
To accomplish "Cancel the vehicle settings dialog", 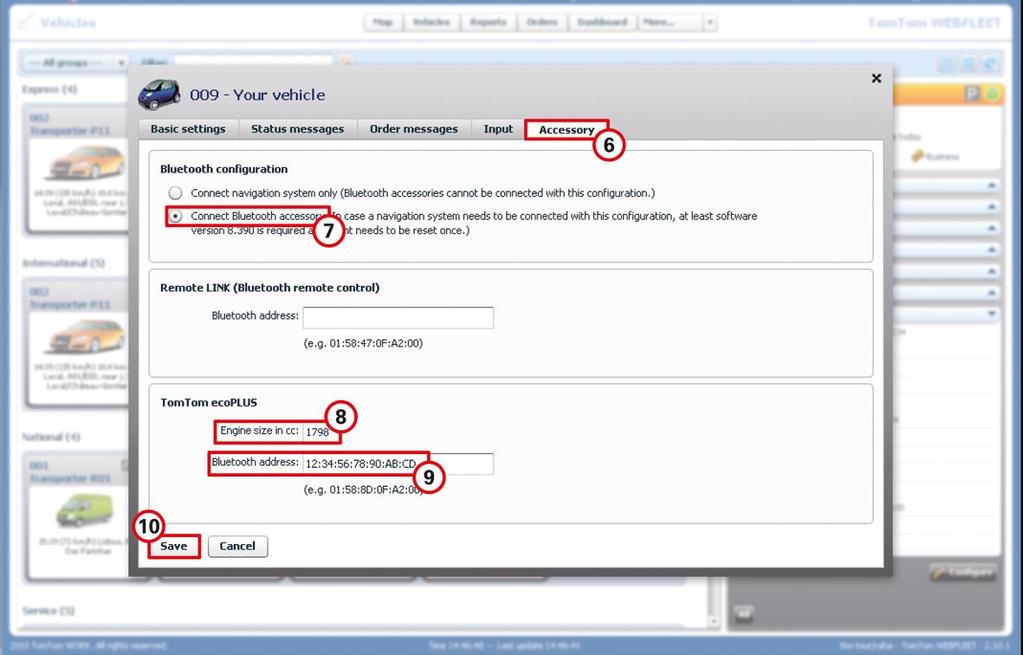I will pos(237,546).
